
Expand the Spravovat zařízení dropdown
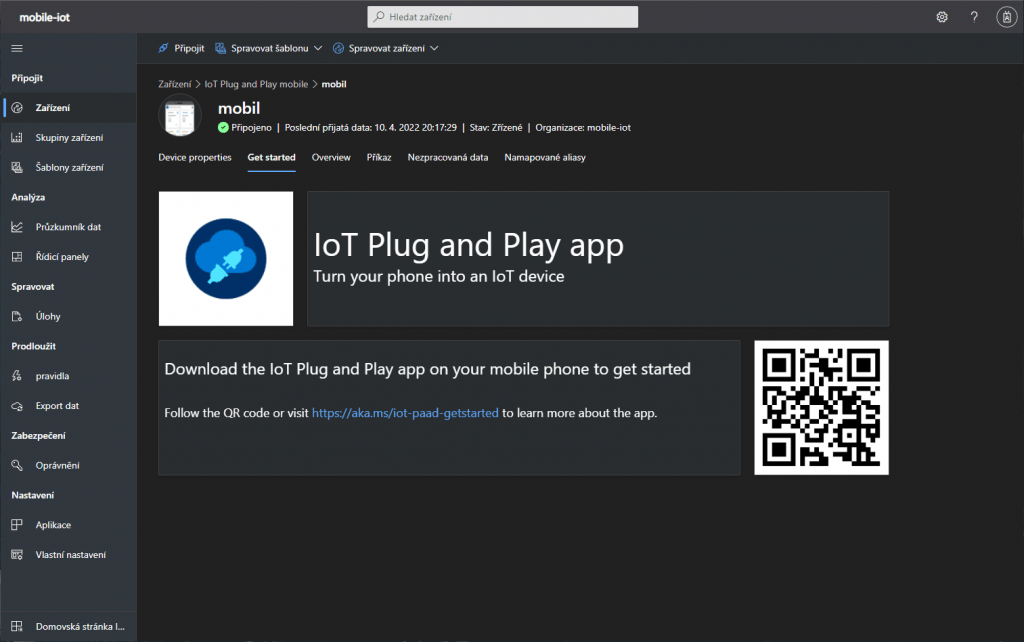click(x=386, y=48)
